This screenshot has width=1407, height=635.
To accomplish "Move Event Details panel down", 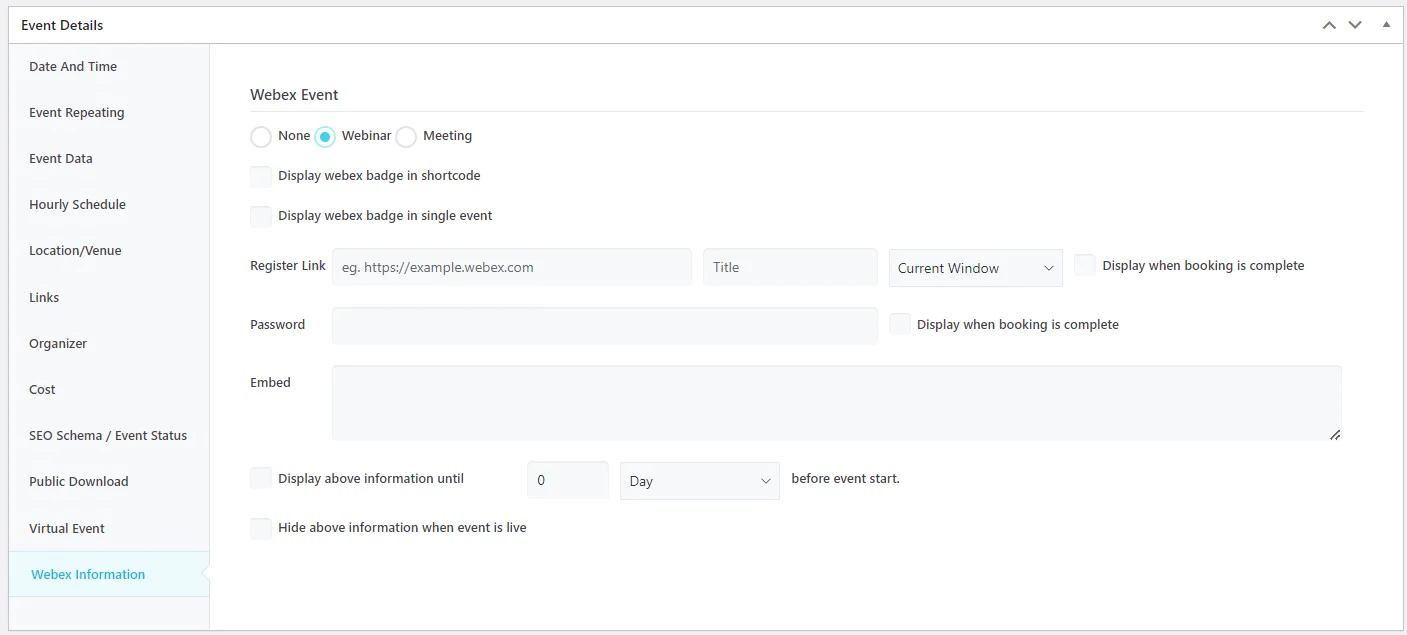I will pos(1355,25).
